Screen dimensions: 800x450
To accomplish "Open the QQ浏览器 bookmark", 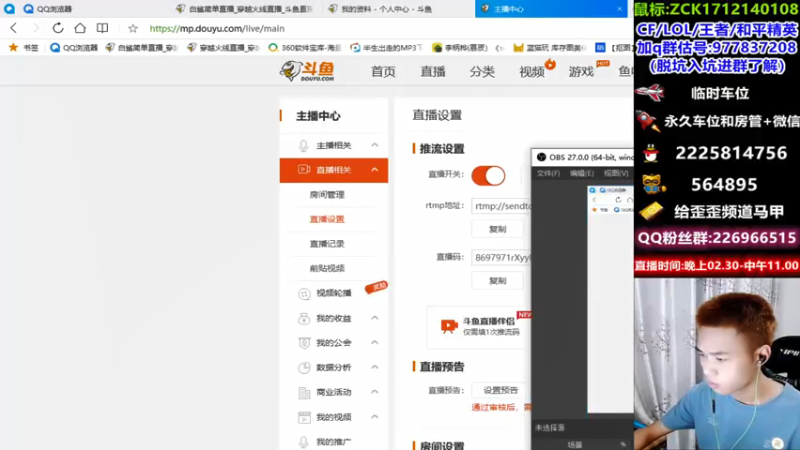I will [74, 47].
